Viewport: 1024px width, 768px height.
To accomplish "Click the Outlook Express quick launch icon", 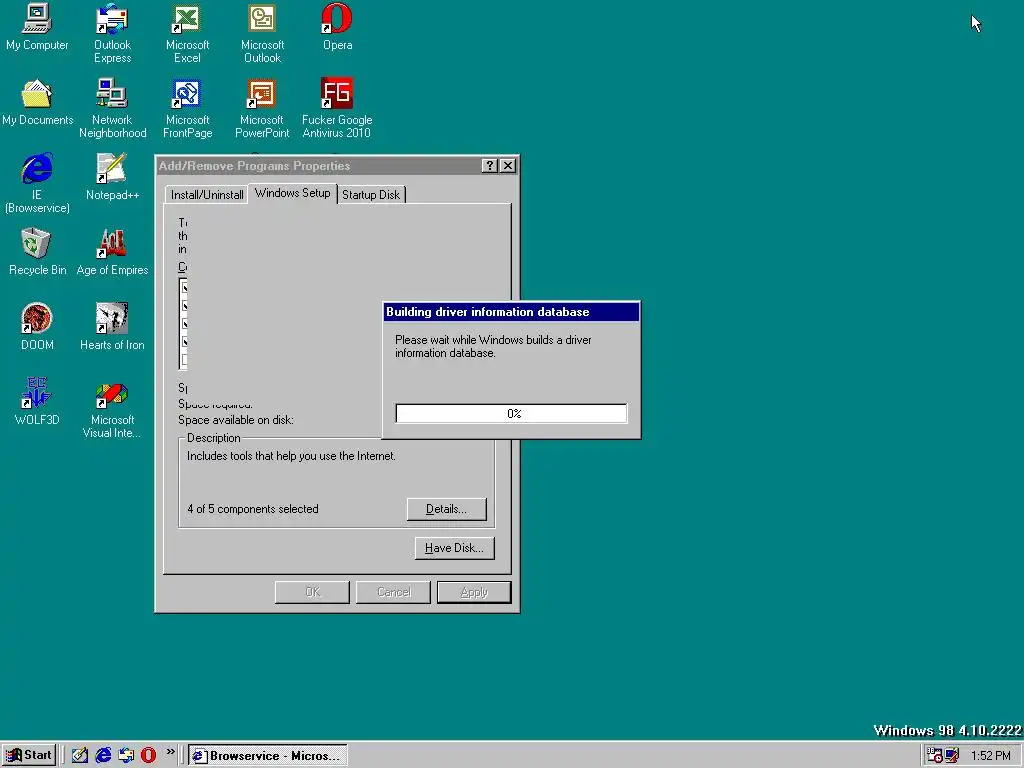I will tap(126, 755).
